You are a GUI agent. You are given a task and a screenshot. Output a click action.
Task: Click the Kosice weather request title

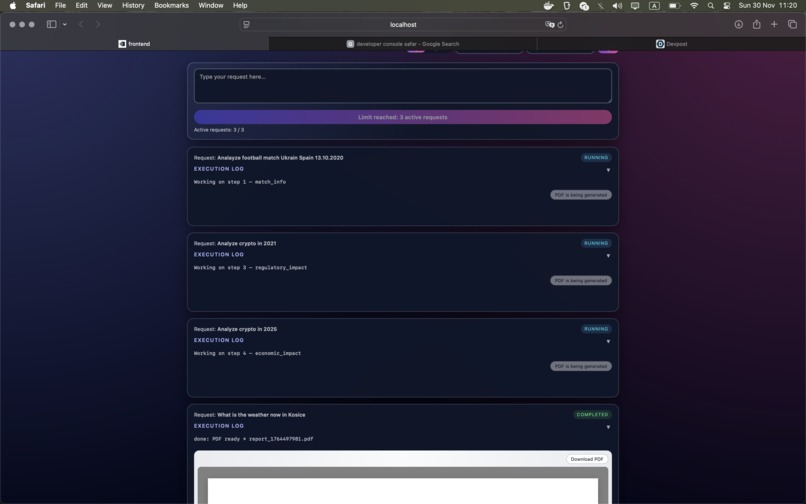pos(261,415)
